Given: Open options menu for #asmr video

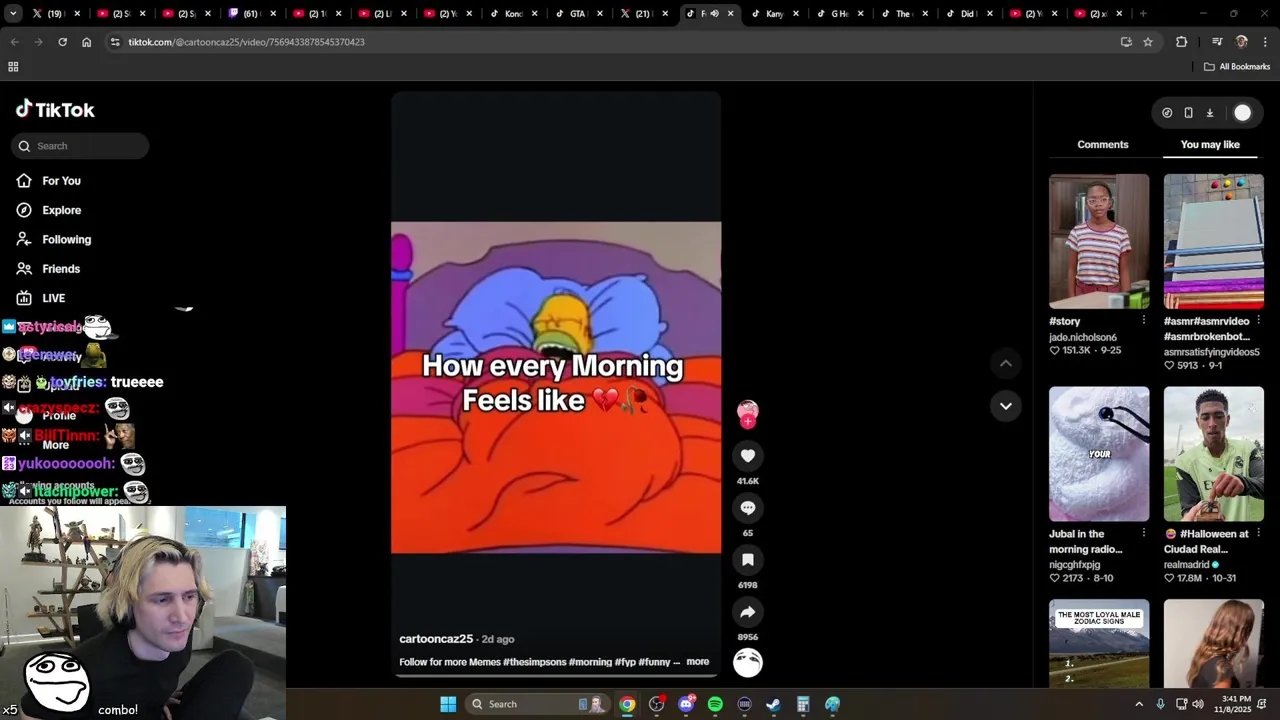Looking at the screenshot, I should (x=1258, y=321).
